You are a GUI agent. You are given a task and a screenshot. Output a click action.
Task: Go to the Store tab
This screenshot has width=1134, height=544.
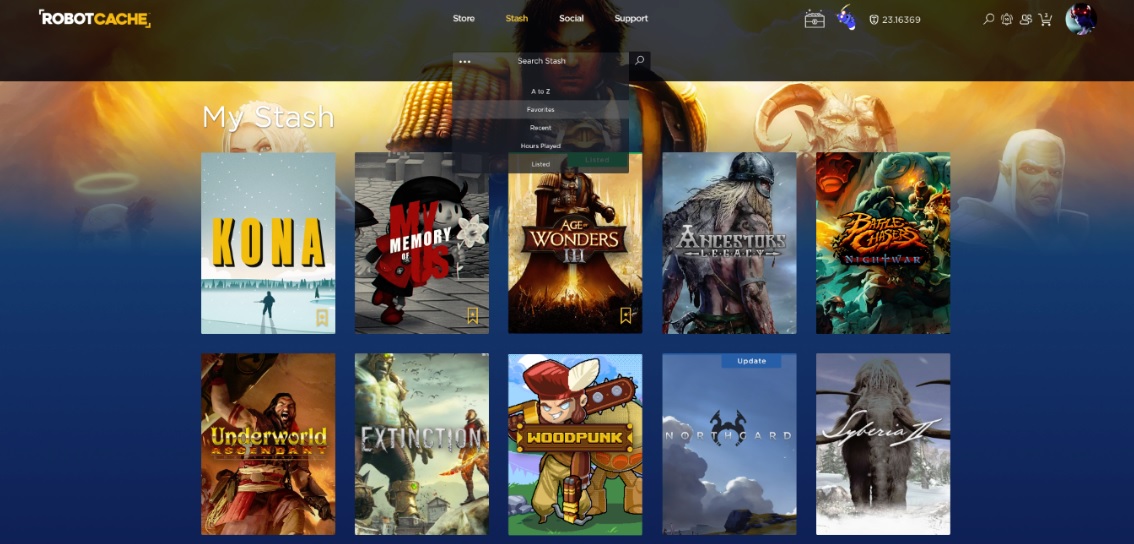pyautogui.click(x=464, y=19)
